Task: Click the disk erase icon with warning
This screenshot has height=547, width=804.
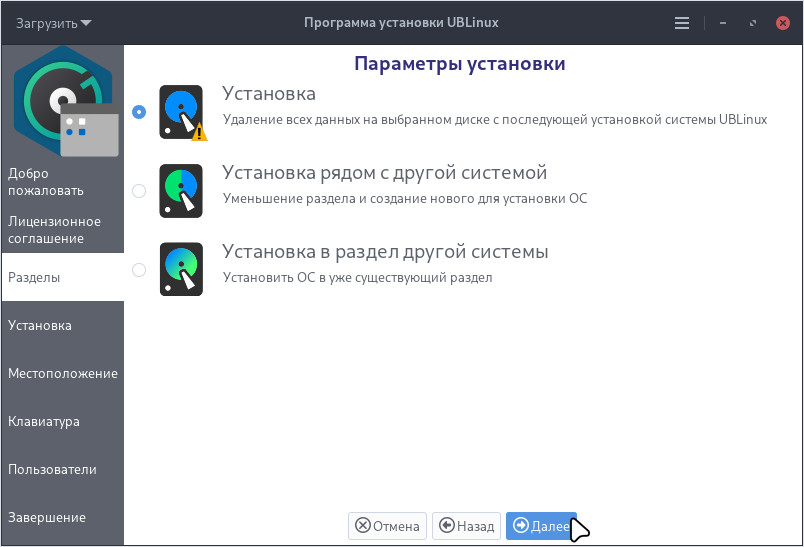Action: coord(183,113)
